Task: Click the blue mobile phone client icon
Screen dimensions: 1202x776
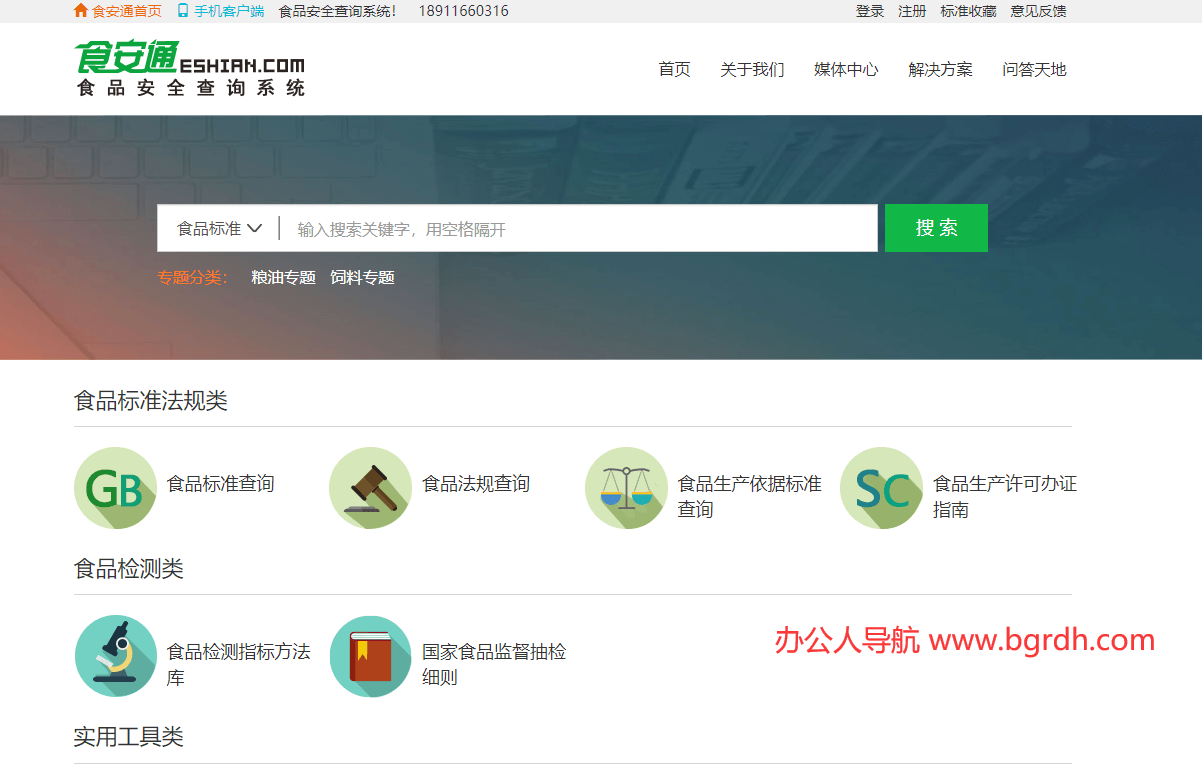Action: [x=183, y=11]
